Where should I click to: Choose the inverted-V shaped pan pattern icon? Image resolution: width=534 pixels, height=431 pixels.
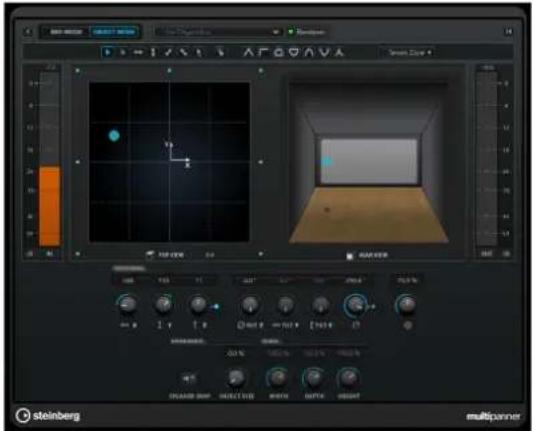[248, 52]
